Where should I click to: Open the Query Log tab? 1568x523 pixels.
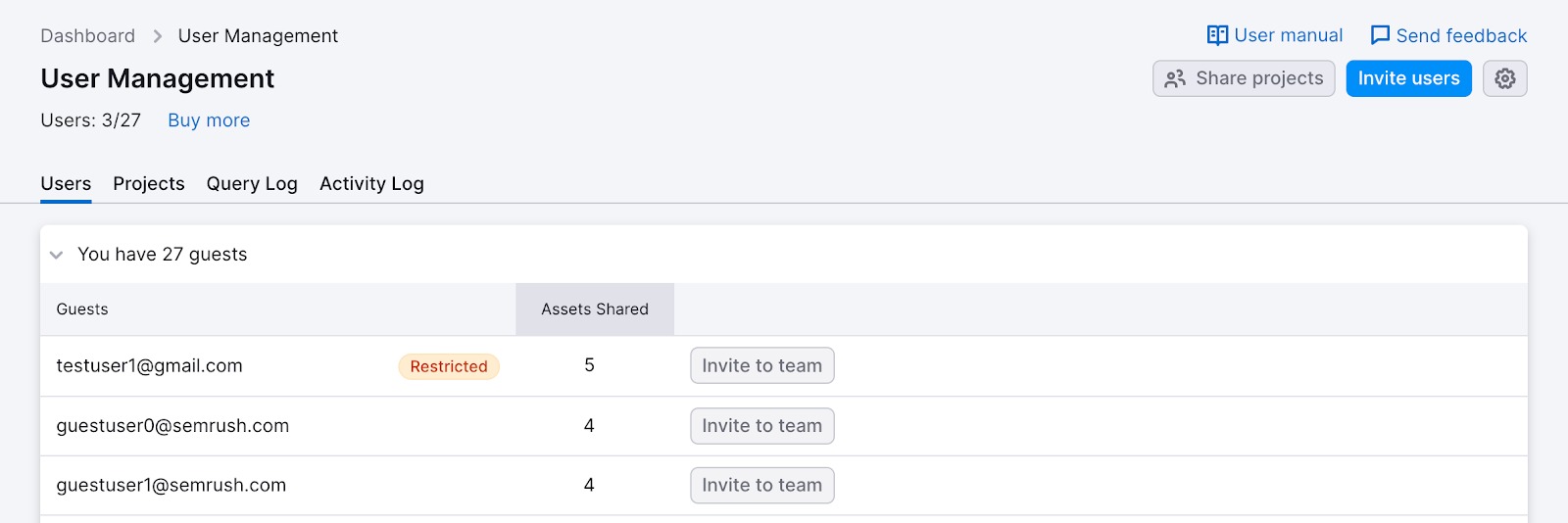(x=252, y=184)
